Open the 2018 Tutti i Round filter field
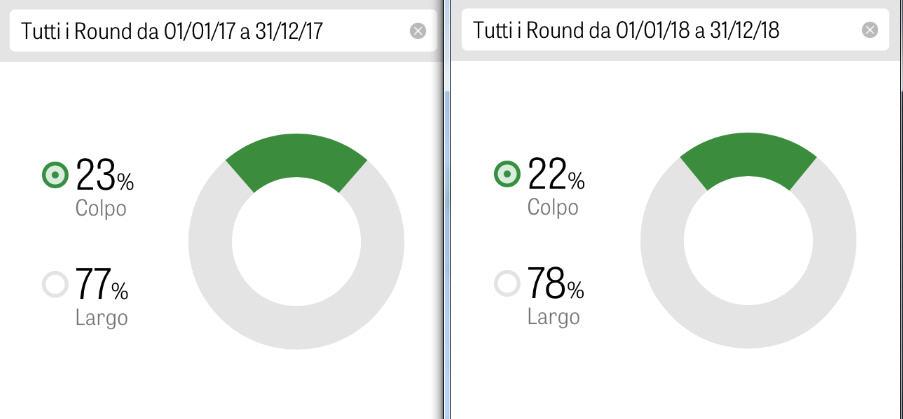 [x=650, y=30]
